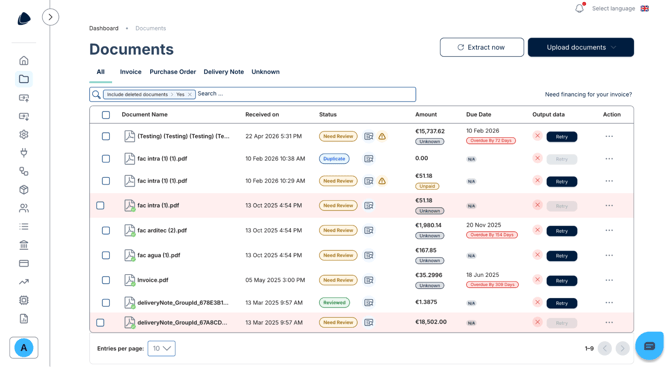670x367 pixels.
Task: Click the PDF file icon of Invoice.pdf
Action: 129,280
